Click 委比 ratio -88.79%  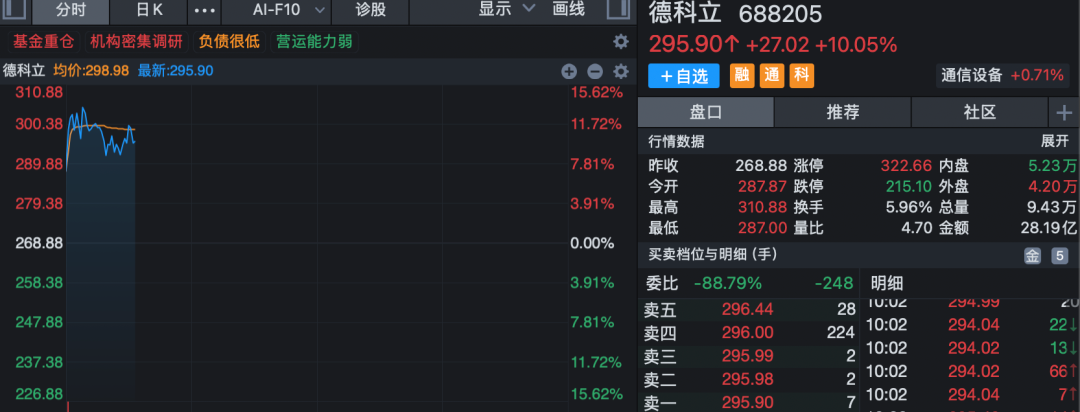727,284
